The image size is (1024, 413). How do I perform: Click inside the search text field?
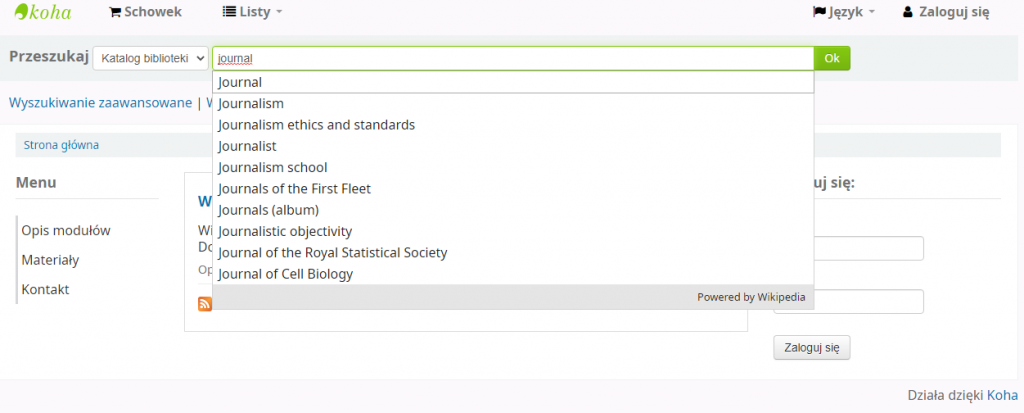click(512, 58)
